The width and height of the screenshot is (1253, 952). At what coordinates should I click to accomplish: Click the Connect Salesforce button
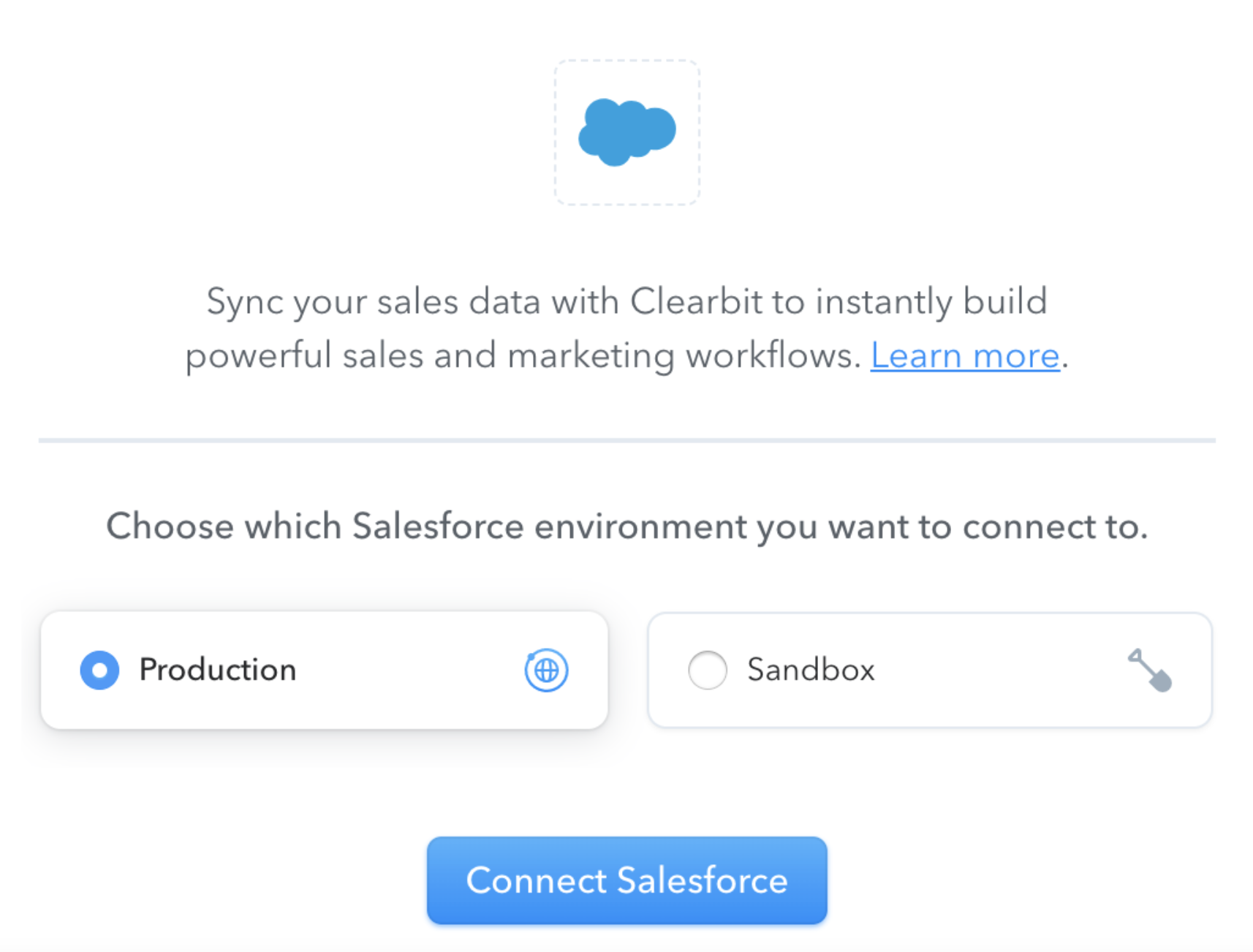[627, 880]
